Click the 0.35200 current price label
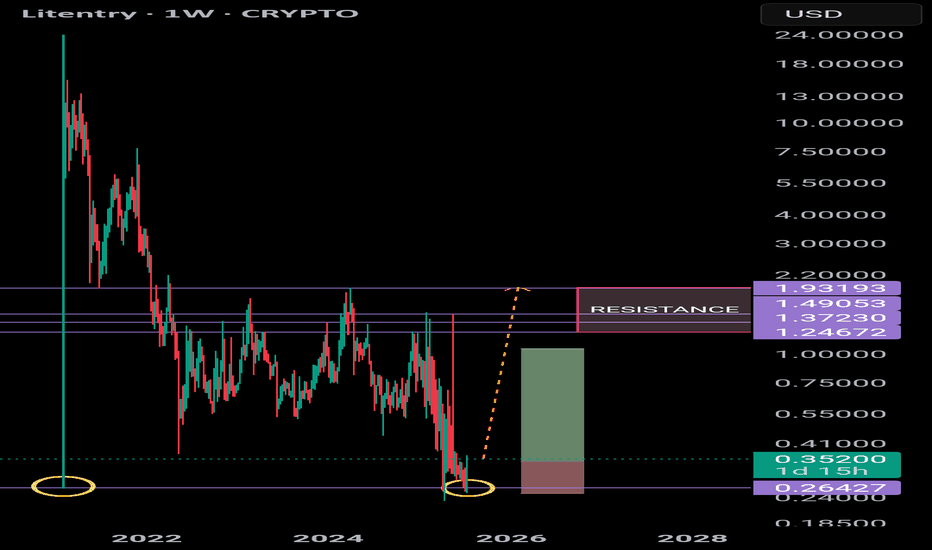This screenshot has height=550, width=932. tap(827, 459)
